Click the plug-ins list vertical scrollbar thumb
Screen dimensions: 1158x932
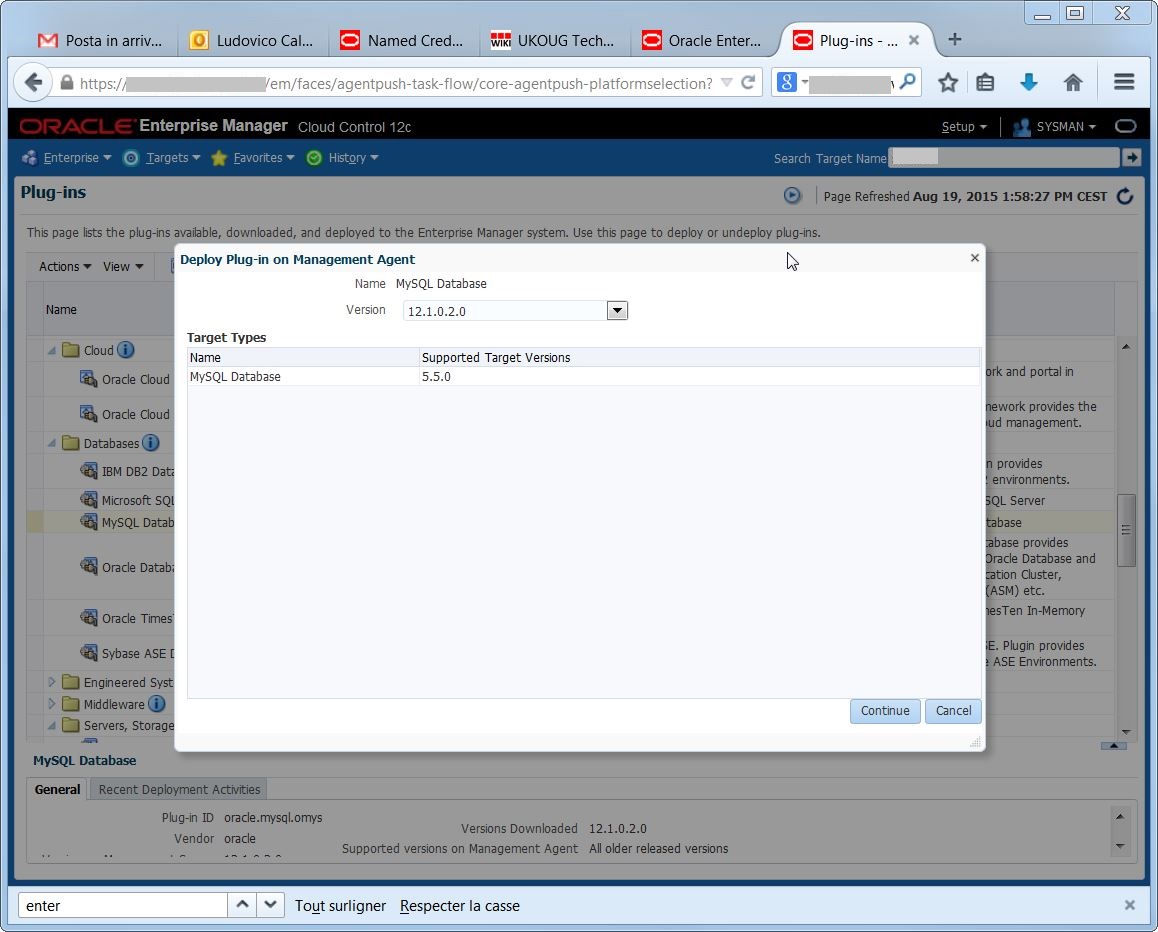click(1126, 530)
